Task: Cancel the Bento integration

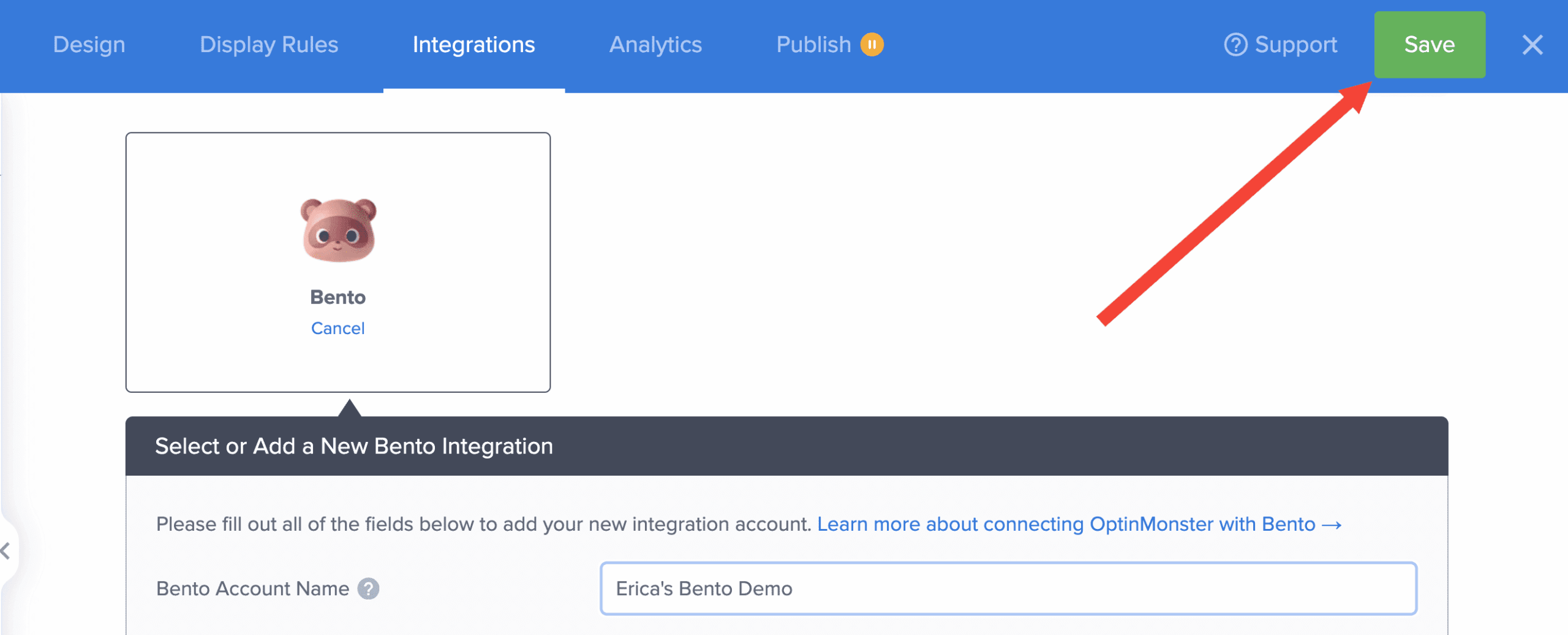Action: [337, 329]
